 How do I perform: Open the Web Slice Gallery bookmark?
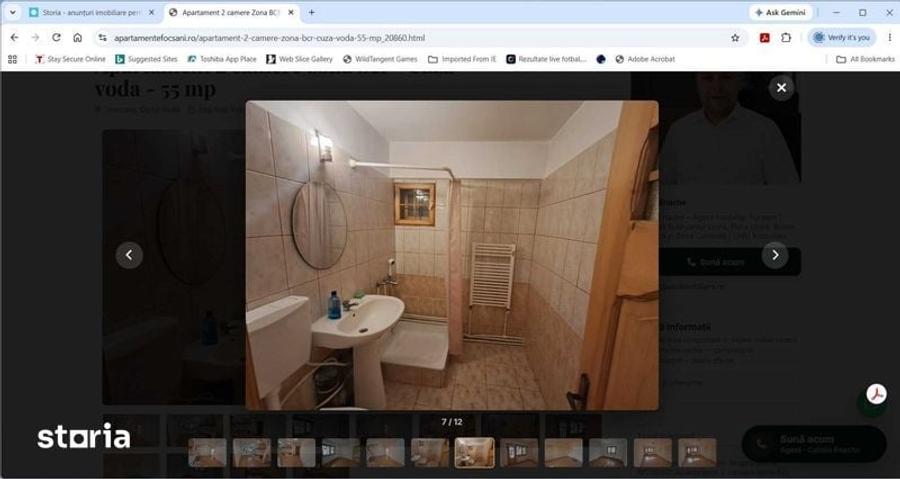300,59
